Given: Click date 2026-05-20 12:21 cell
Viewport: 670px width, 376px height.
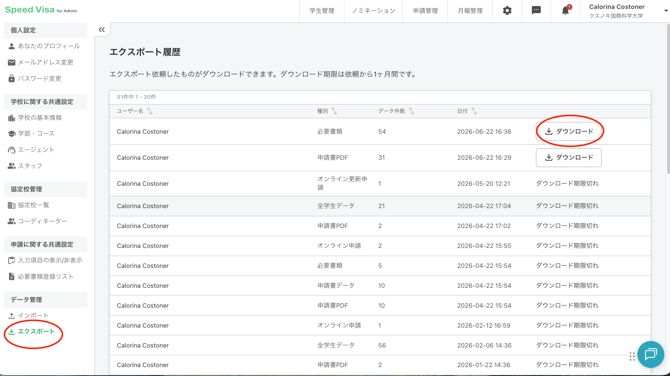Looking at the screenshot, I should pos(484,184).
